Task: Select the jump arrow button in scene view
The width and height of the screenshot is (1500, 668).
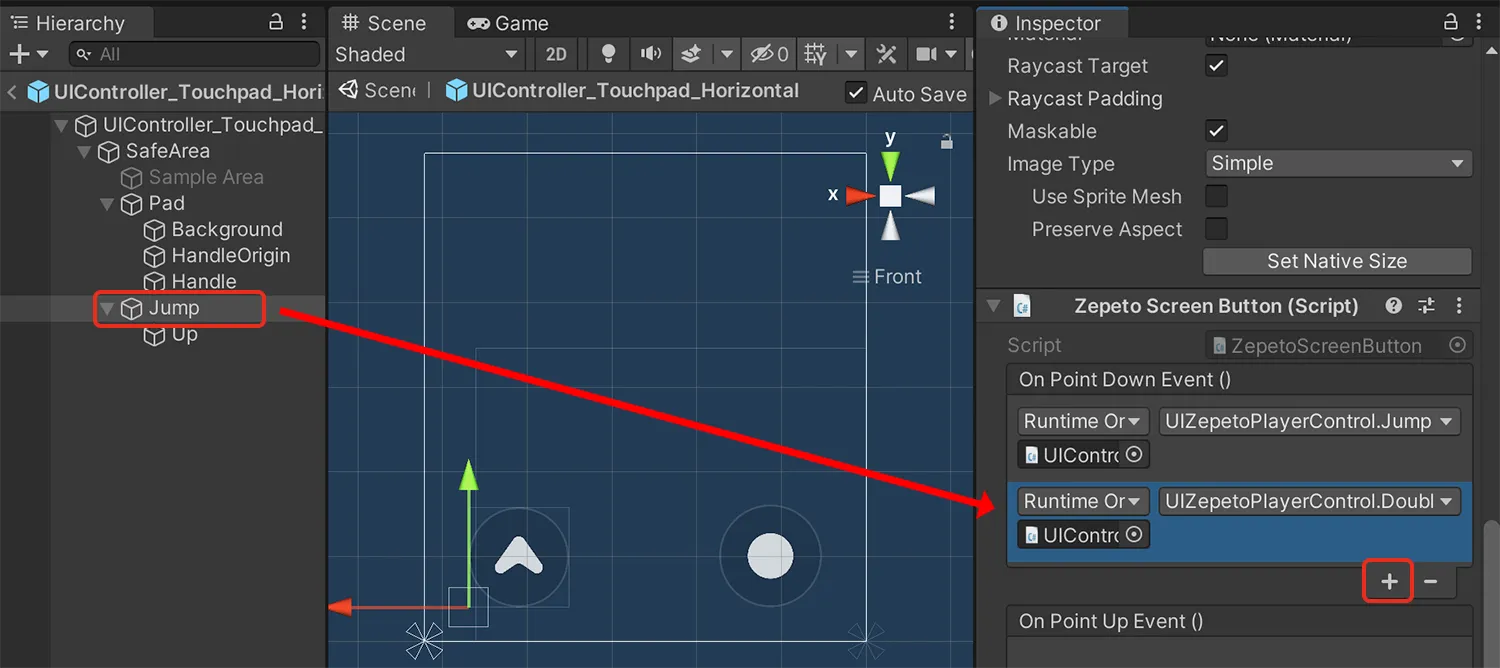Action: [519, 555]
